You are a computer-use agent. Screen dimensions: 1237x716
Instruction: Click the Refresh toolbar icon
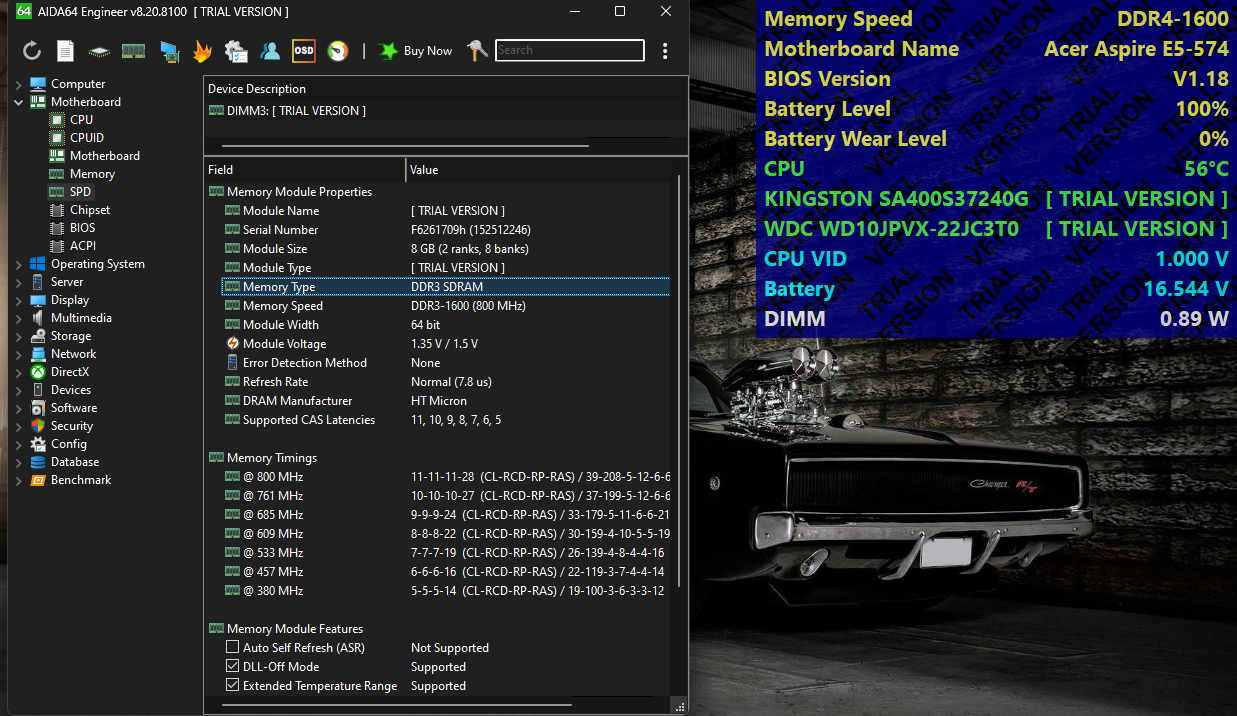(x=32, y=51)
